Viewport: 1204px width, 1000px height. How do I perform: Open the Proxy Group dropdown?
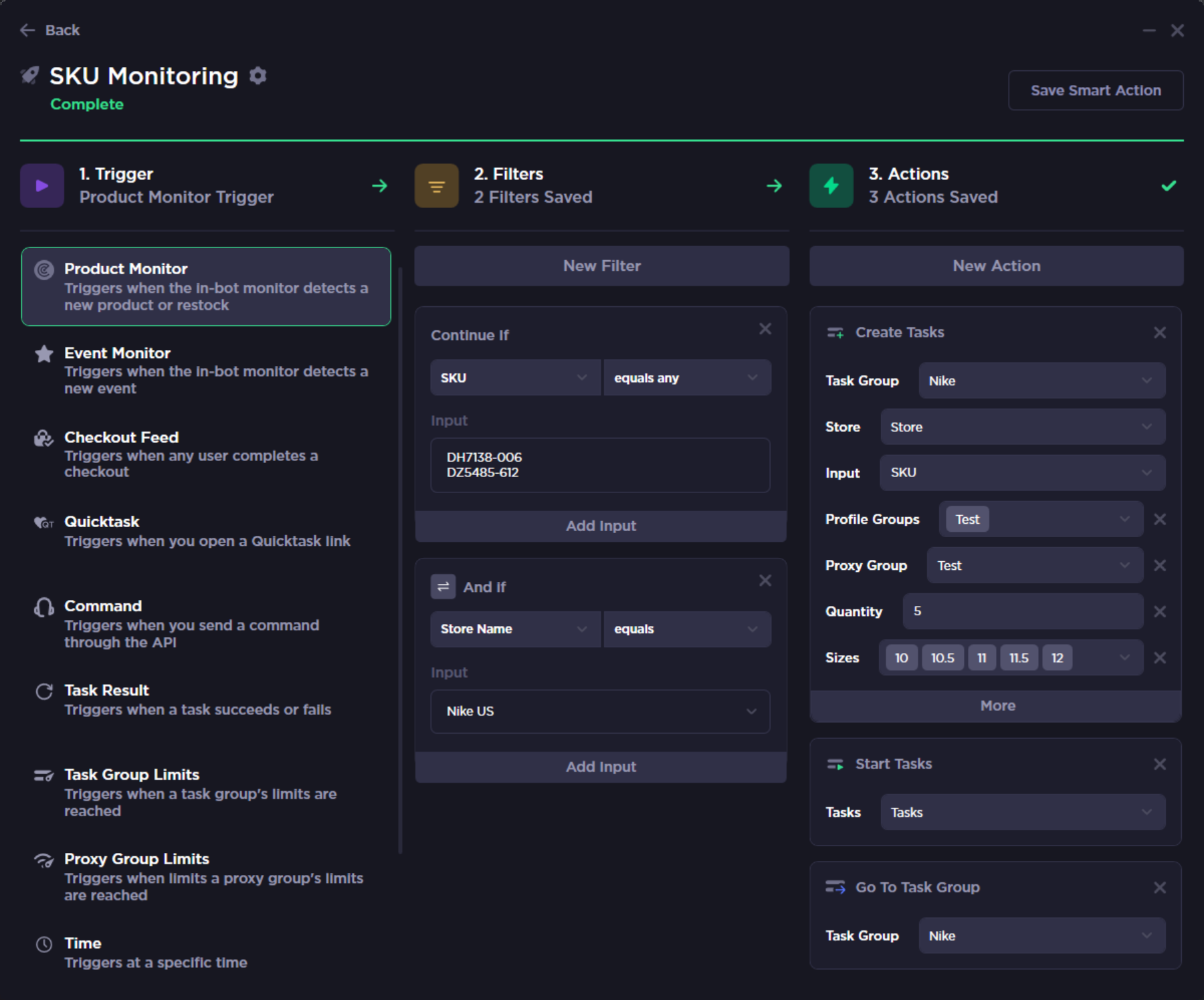tap(1035, 565)
